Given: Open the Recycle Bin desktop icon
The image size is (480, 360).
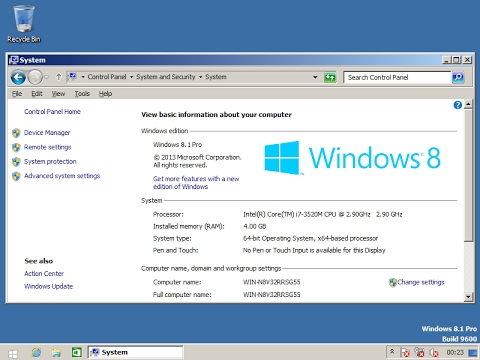Looking at the screenshot, I should click(x=24, y=24).
